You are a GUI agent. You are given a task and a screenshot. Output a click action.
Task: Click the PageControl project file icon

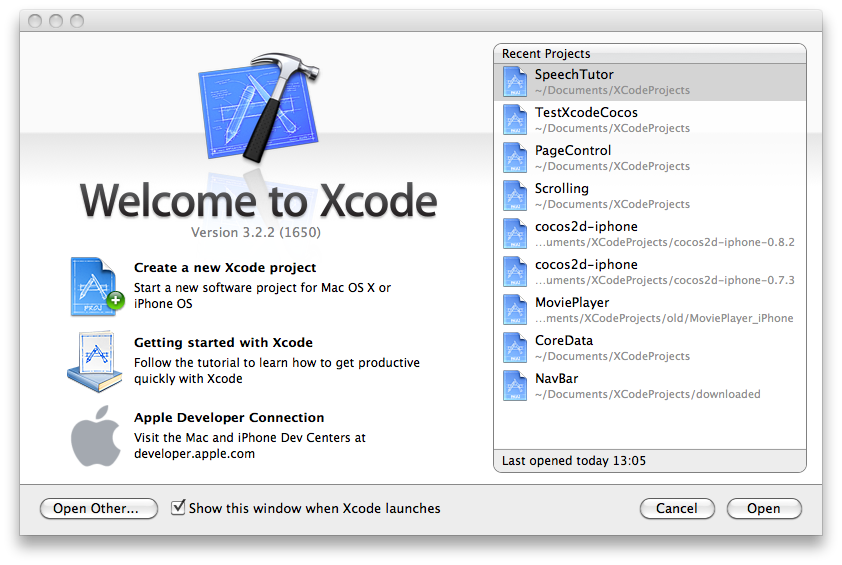(514, 158)
